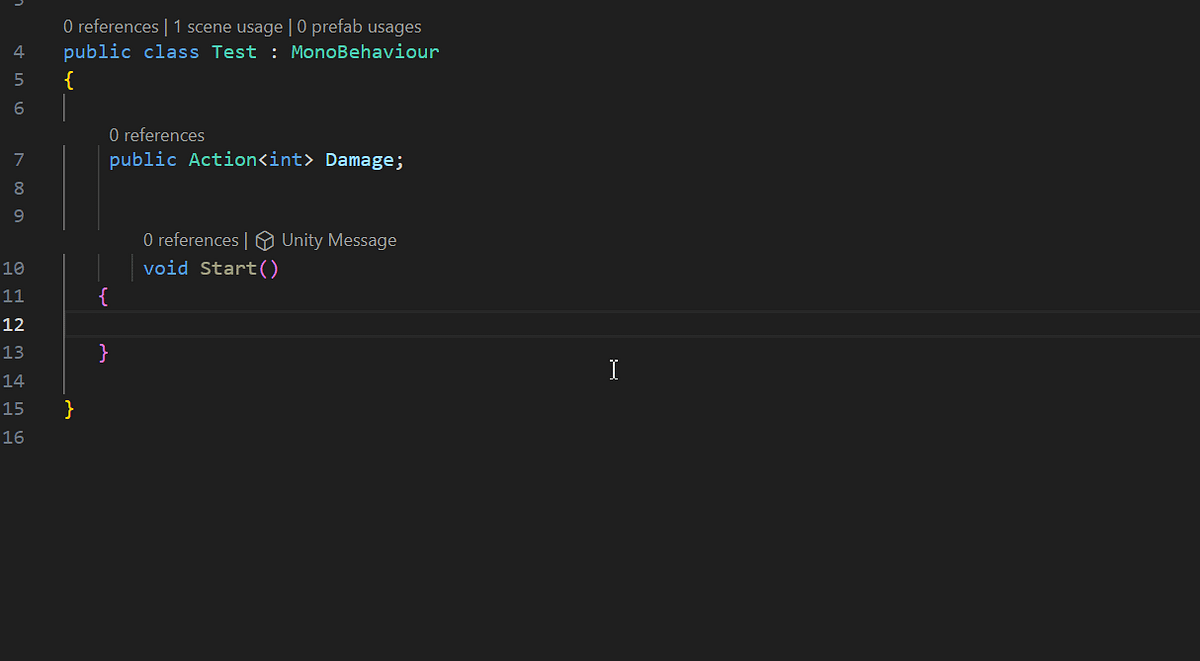Open the "Unity Message" CodeLens link
Viewport: 1200px width, 661px height.
click(x=338, y=240)
